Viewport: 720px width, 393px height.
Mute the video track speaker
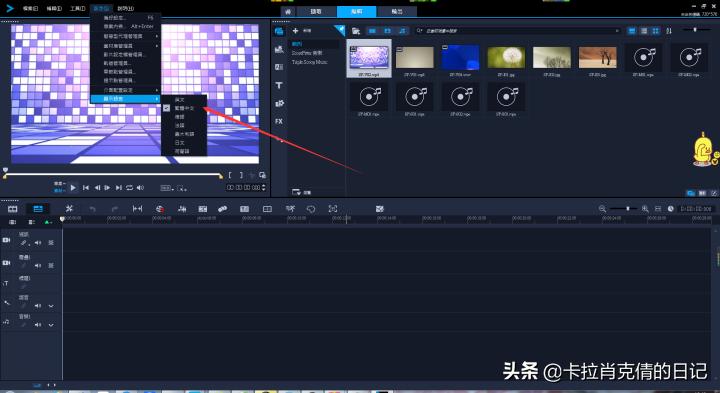[x=38, y=243]
